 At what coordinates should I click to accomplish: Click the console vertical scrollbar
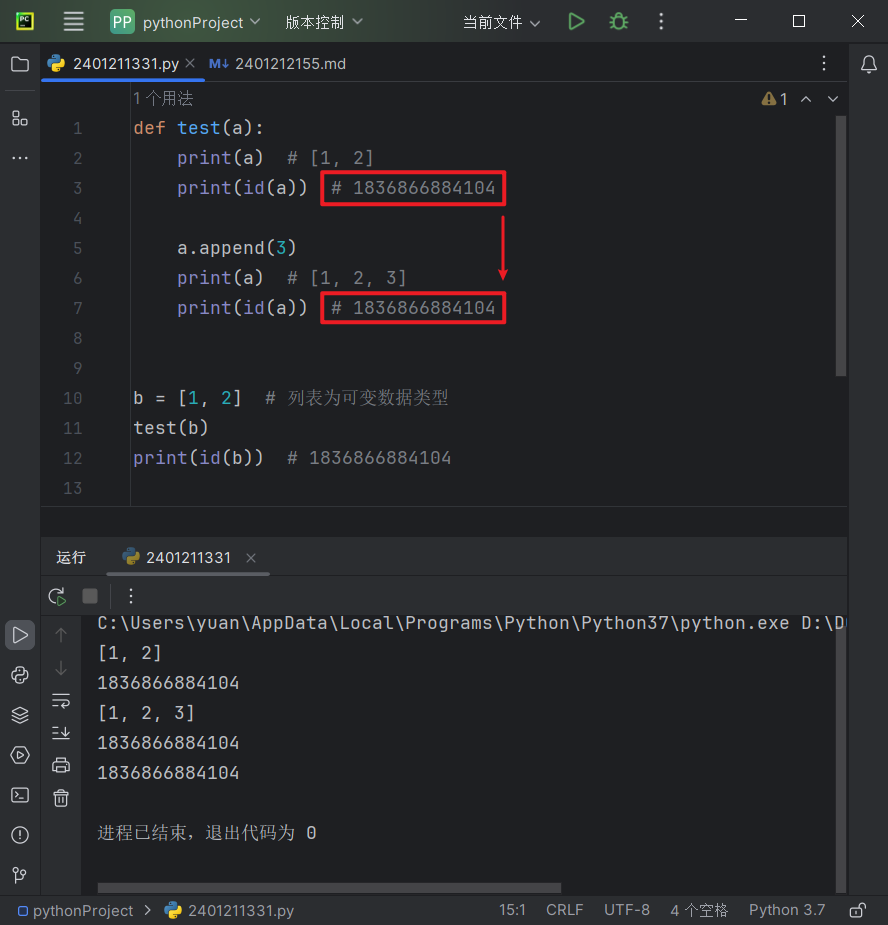tap(841, 754)
